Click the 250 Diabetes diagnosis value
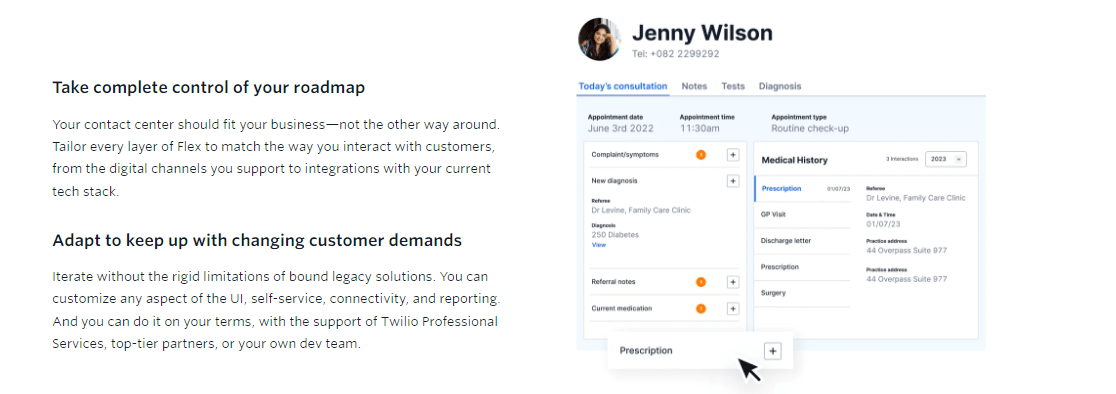 coord(615,235)
